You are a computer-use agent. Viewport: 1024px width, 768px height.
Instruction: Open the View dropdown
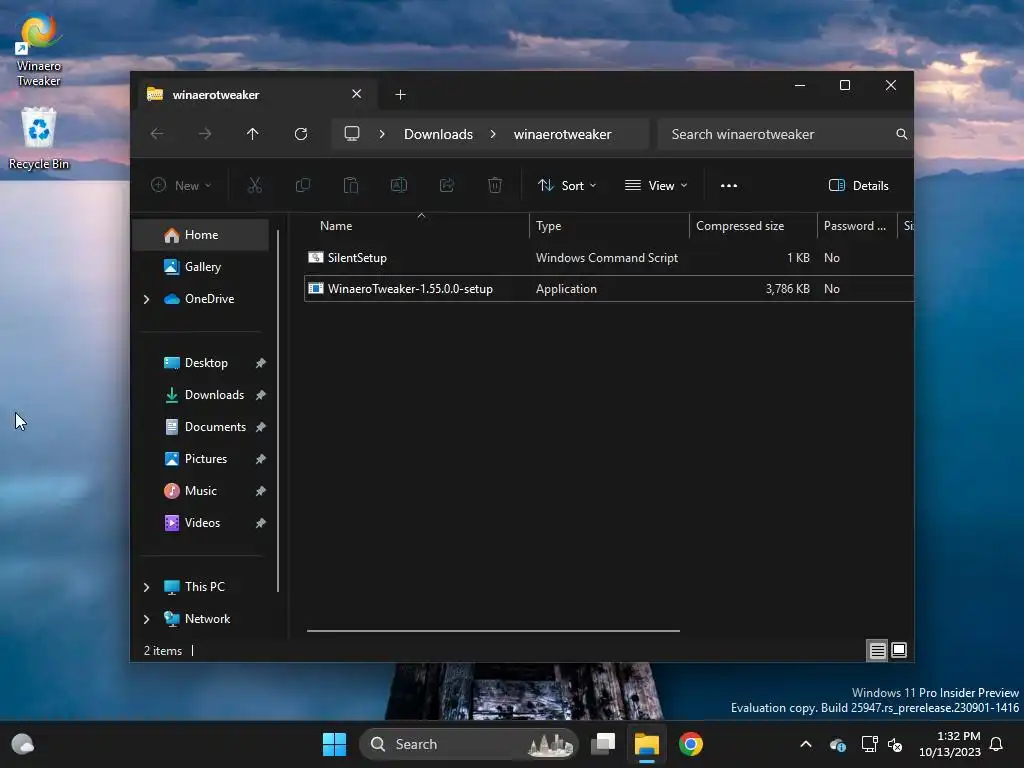point(656,185)
